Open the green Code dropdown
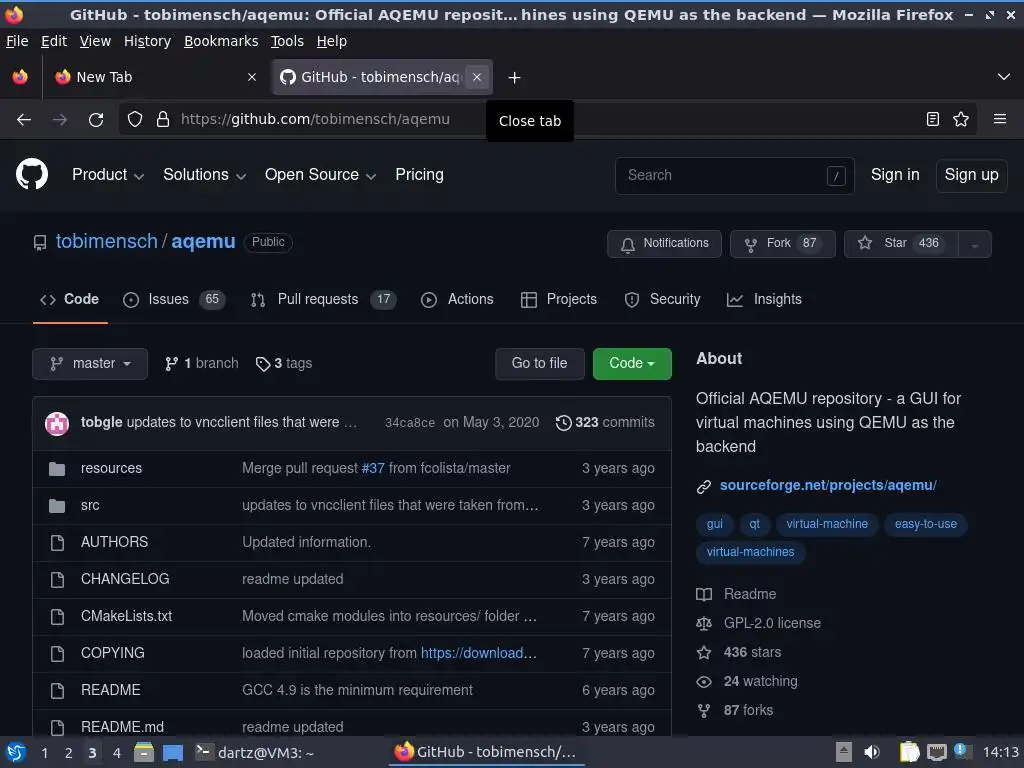 coord(632,364)
